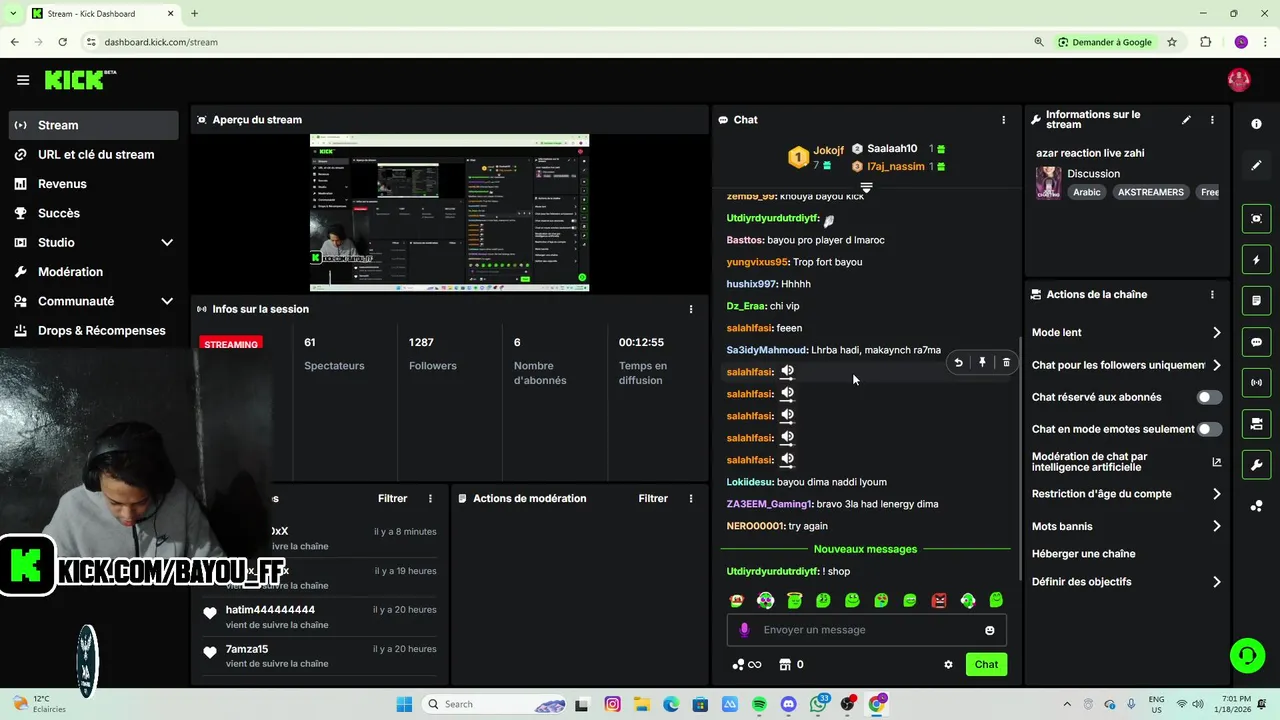Open the green support headset button
Viewport: 1280px width, 720px height.
(1247, 656)
